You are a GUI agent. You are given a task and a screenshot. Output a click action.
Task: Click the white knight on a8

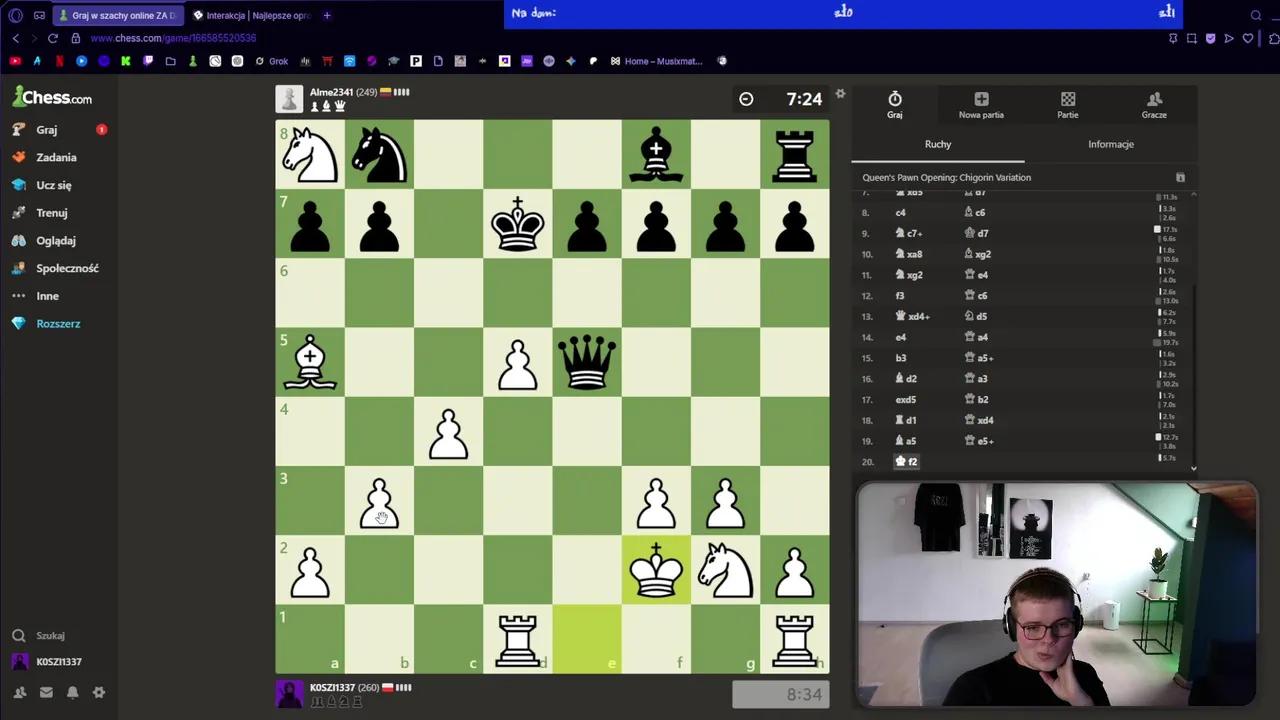pyautogui.click(x=310, y=154)
